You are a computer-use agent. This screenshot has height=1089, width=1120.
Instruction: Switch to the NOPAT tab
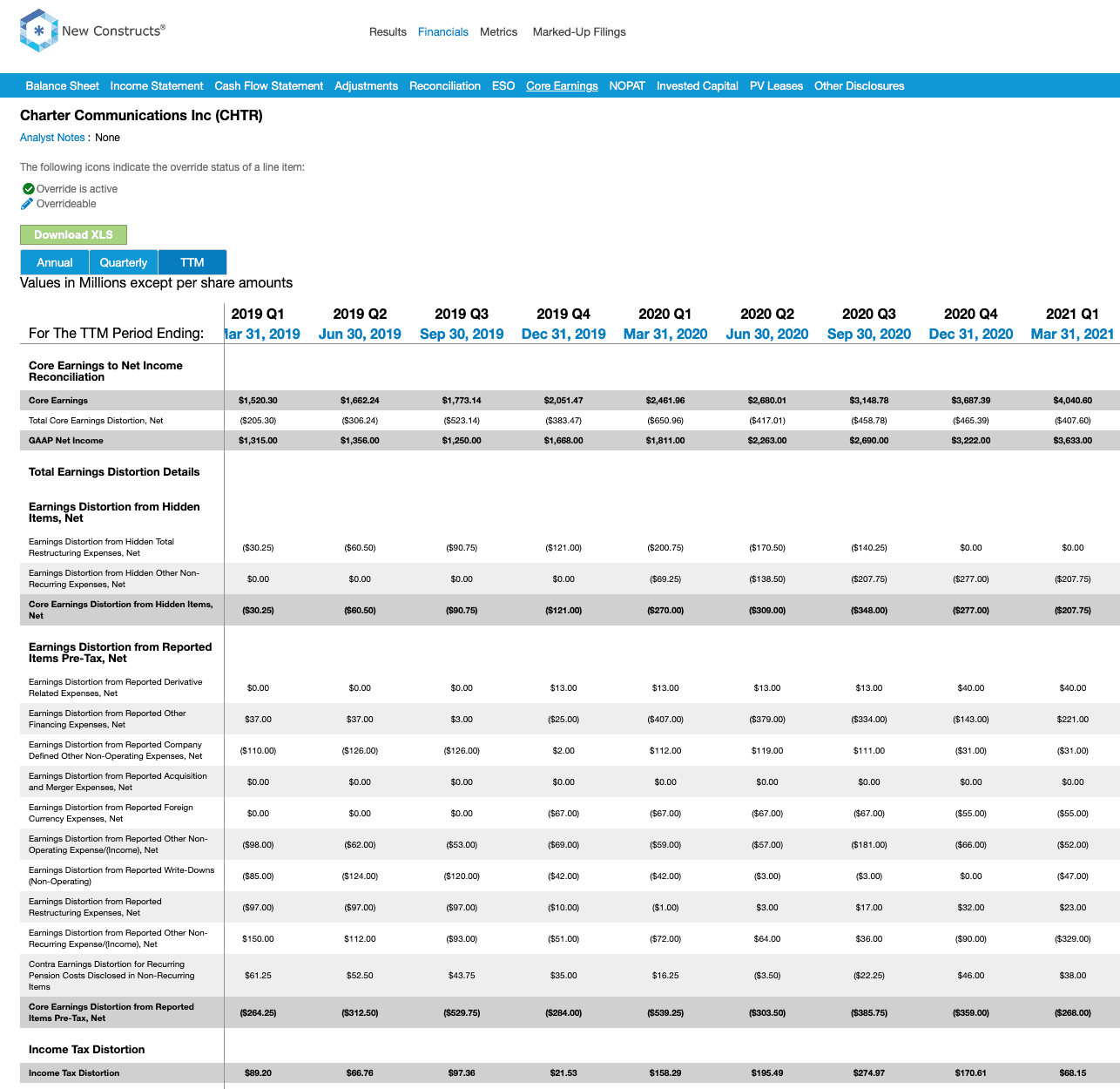tap(627, 85)
